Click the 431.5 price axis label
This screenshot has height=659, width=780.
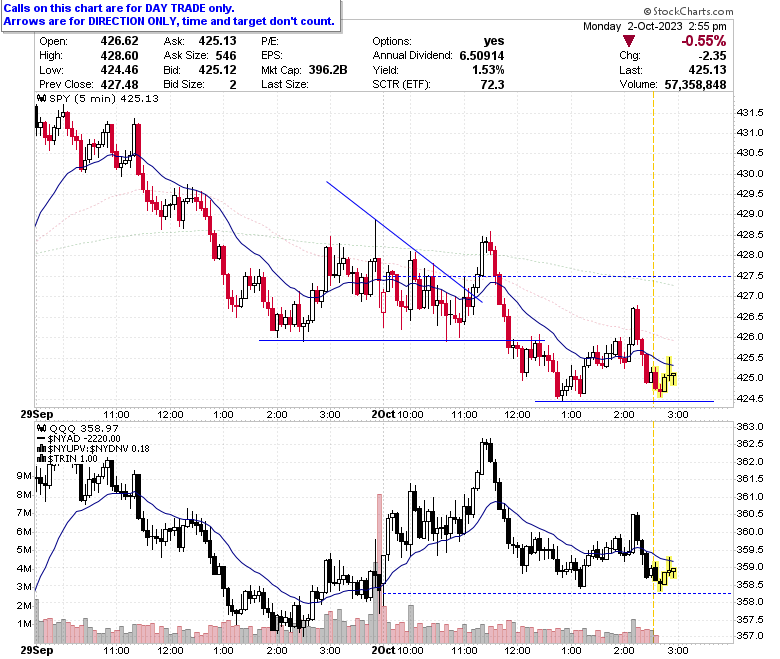point(750,112)
